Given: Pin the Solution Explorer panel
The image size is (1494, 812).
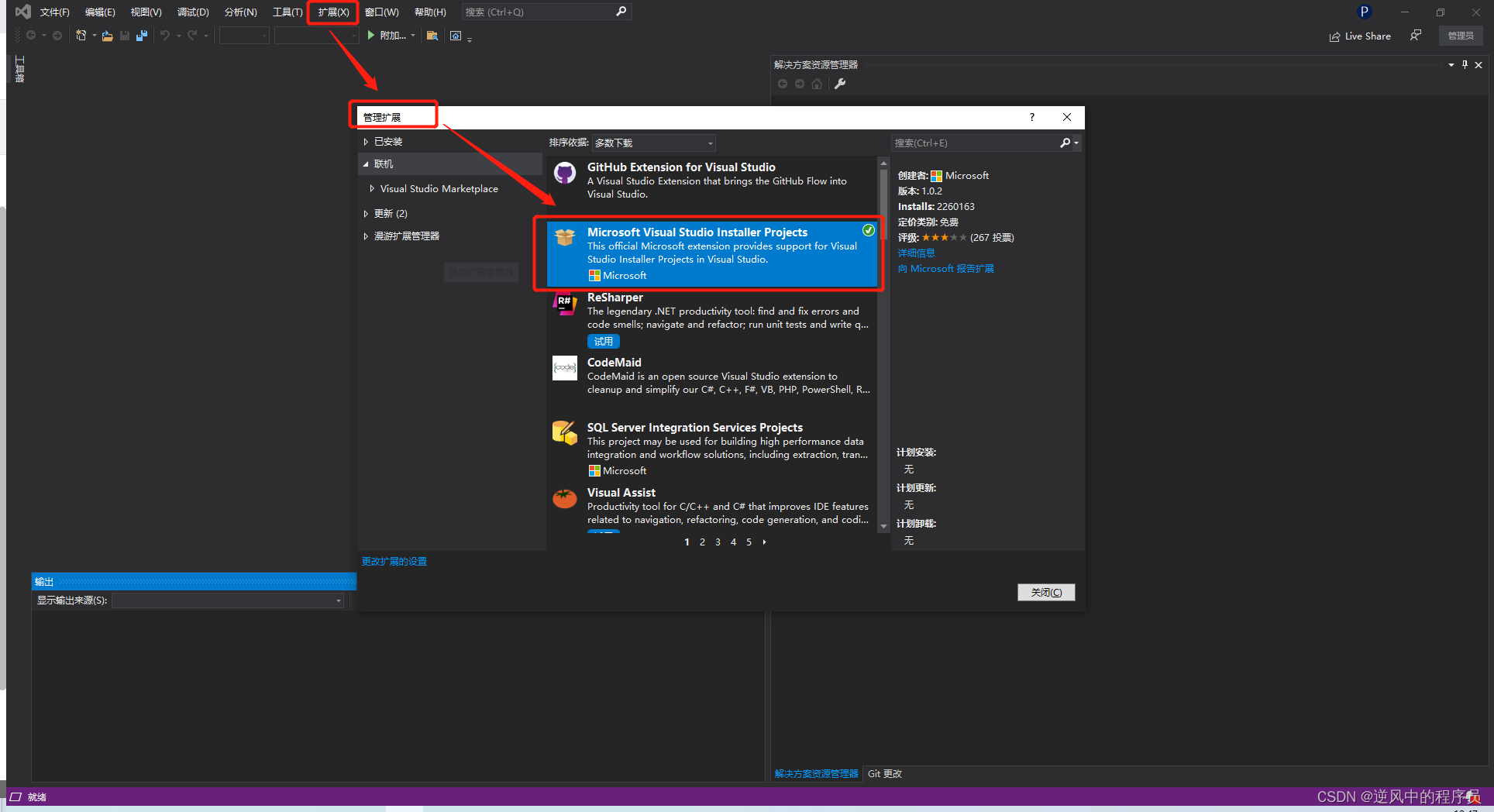Looking at the screenshot, I should tap(1465, 65).
